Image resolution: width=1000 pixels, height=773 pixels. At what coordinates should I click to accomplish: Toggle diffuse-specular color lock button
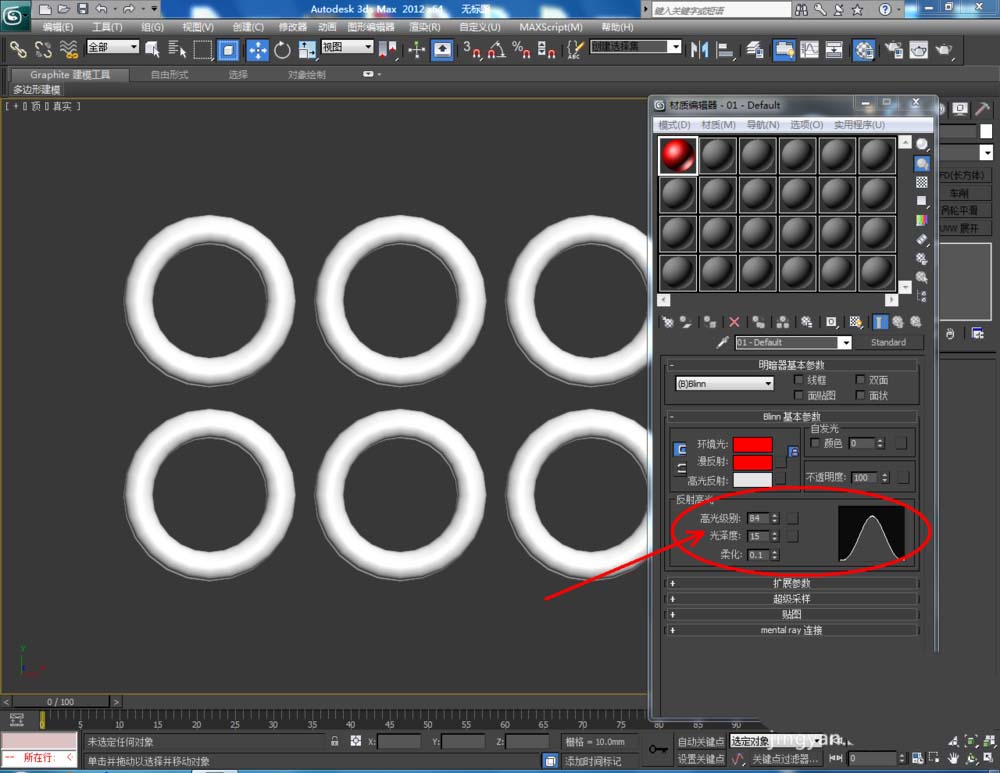point(680,469)
